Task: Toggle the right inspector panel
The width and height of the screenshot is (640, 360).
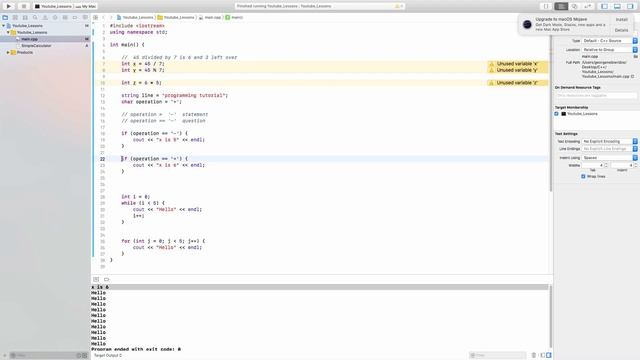Action: [630, 6]
